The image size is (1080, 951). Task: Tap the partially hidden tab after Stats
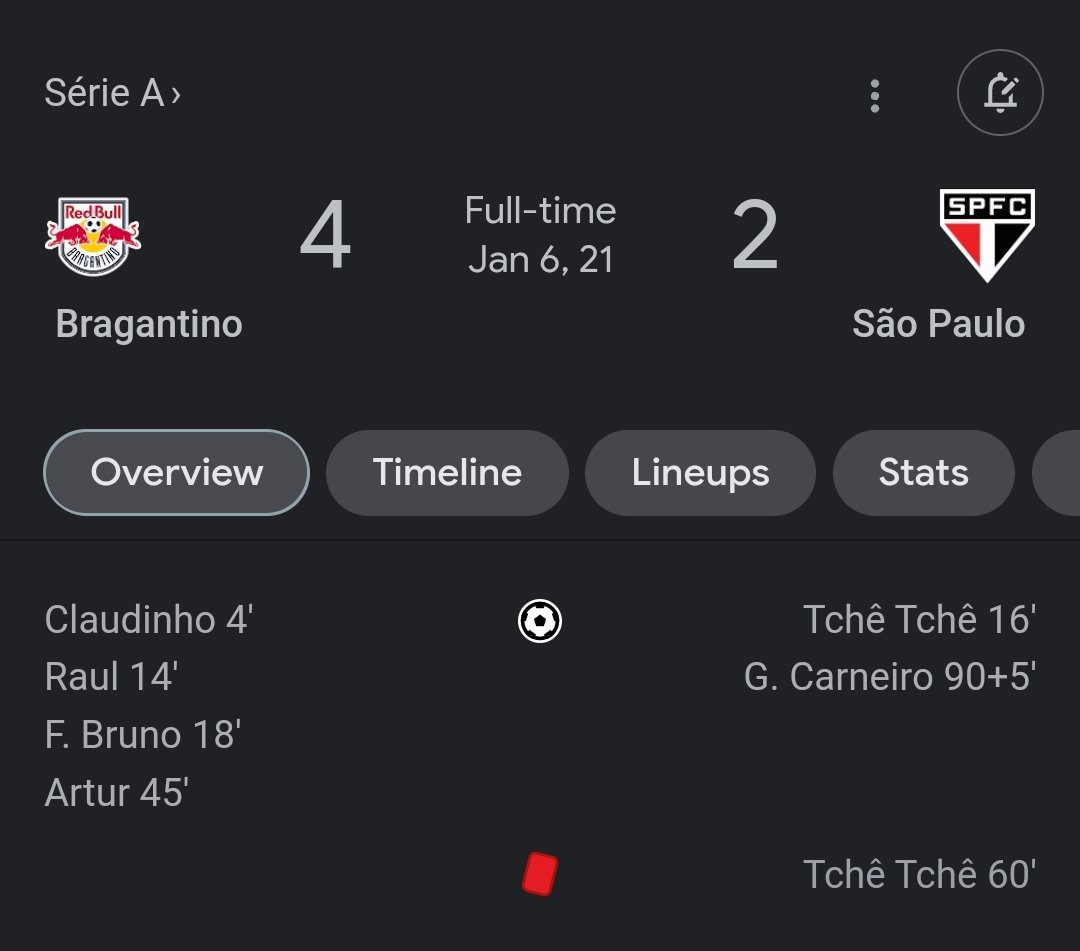(1058, 472)
